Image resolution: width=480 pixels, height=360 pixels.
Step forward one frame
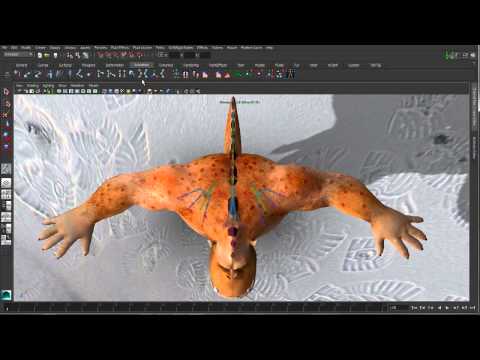click(456, 308)
